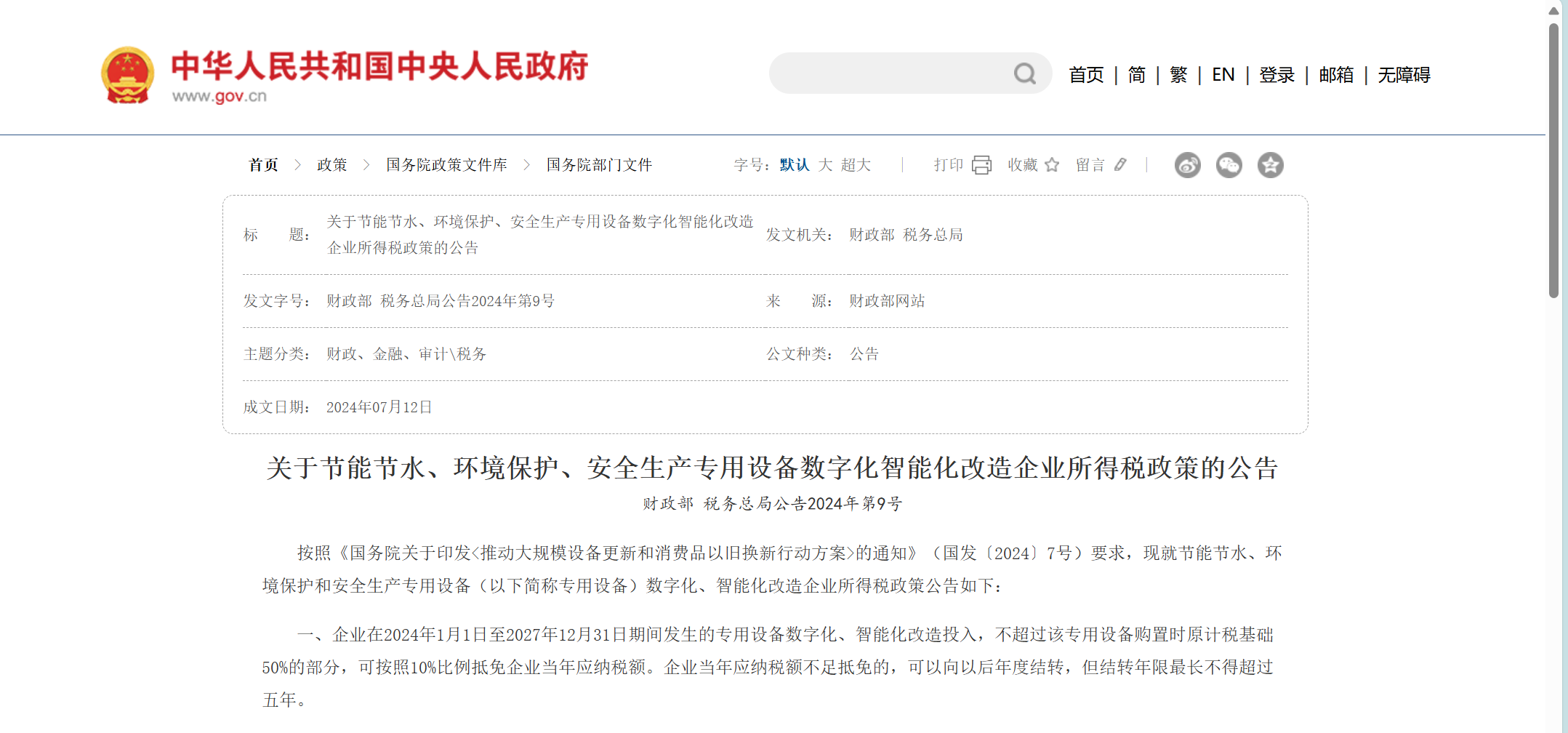Click the national emblem logo
This screenshot has width=1568, height=733.
point(128,75)
